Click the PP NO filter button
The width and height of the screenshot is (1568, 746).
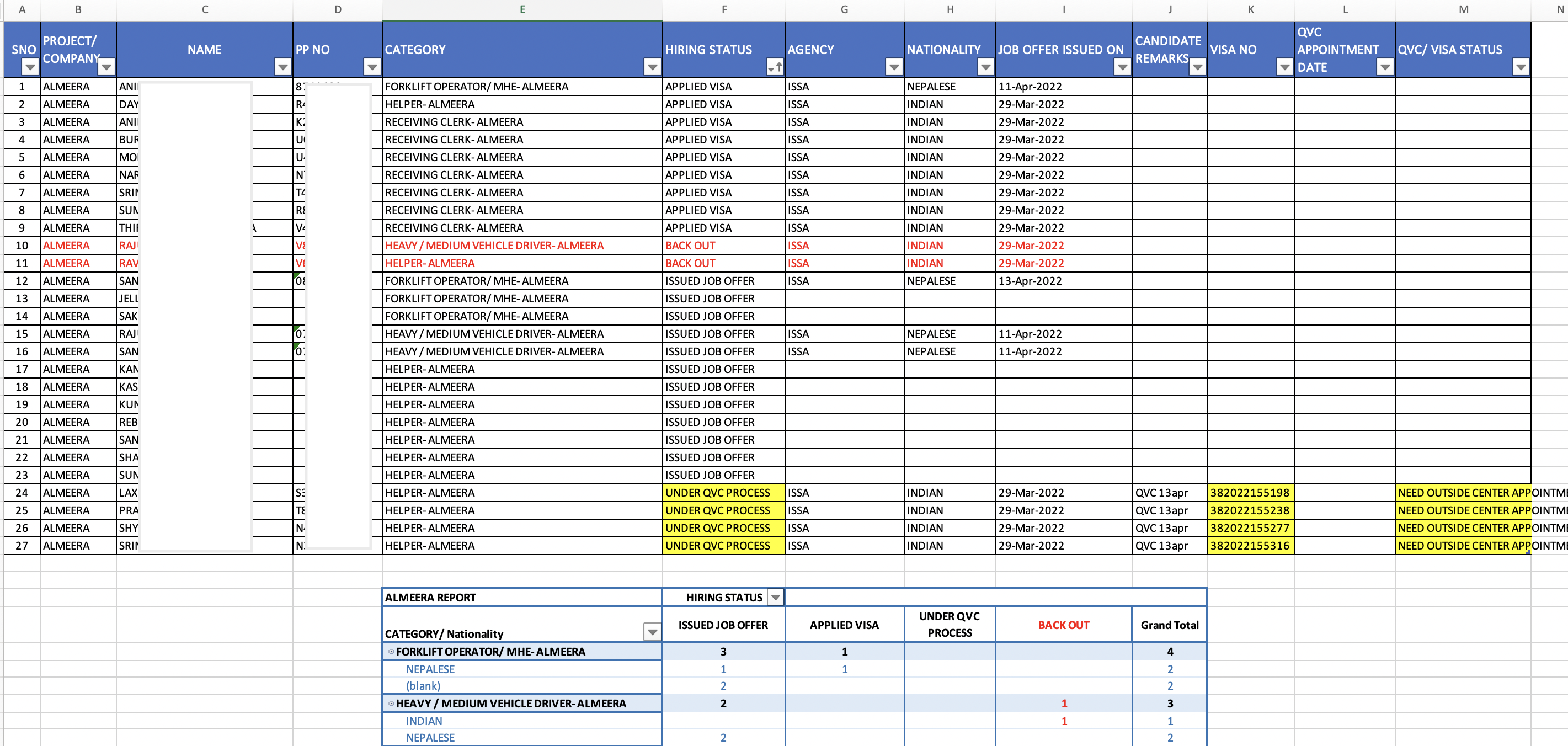point(372,67)
